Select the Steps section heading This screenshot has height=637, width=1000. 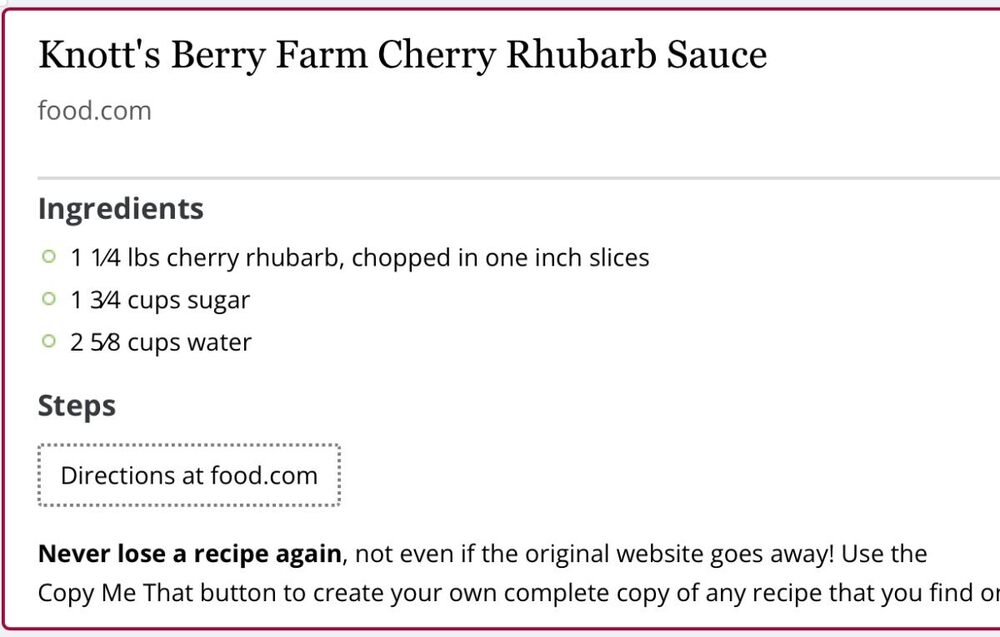click(77, 406)
